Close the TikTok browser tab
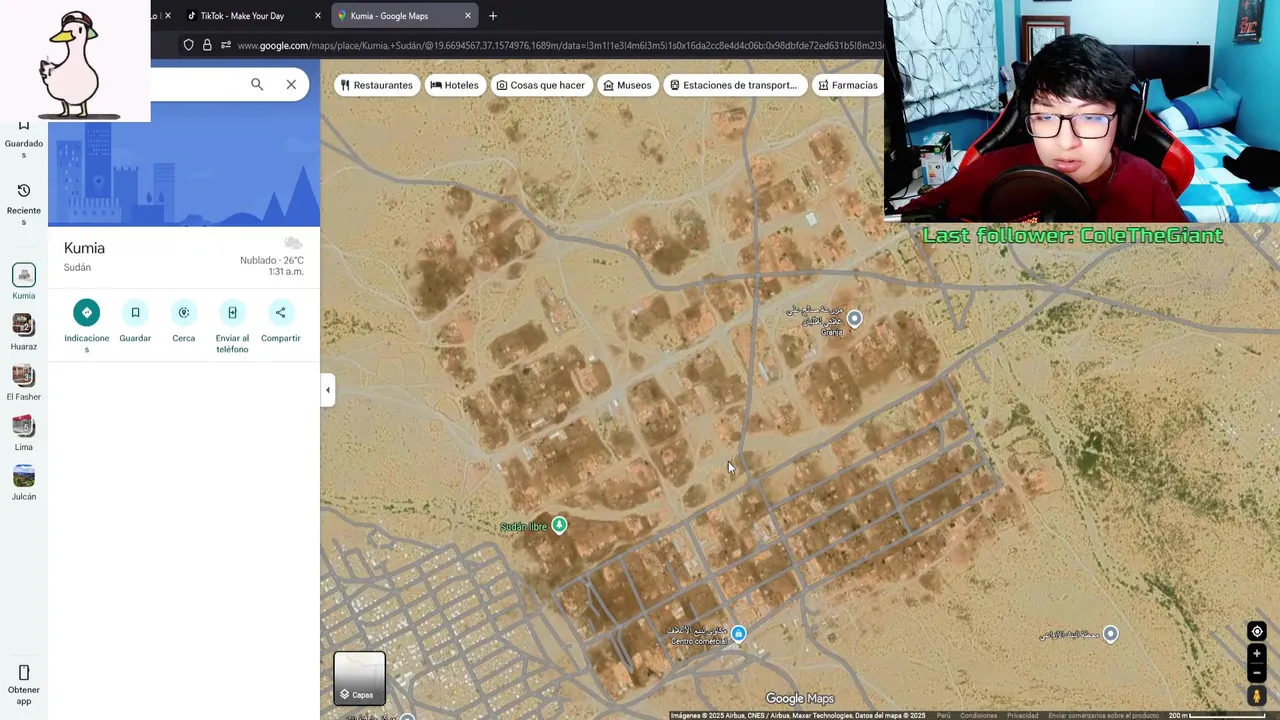Image resolution: width=1280 pixels, height=720 pixels. pyautogui.click(x=318, y=16)
